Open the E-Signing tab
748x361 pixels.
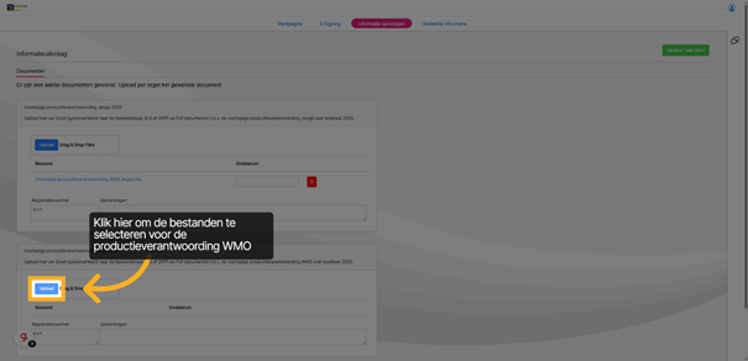[330, 24]
